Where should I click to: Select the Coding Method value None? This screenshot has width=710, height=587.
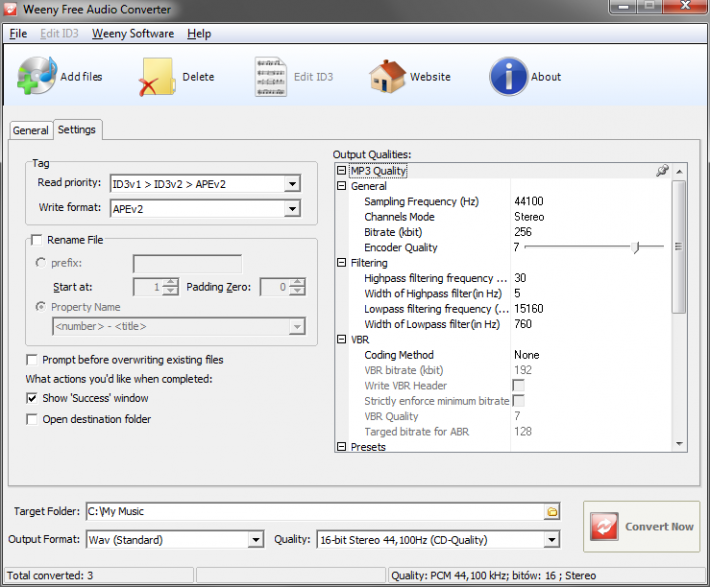[x=527, y=355]
